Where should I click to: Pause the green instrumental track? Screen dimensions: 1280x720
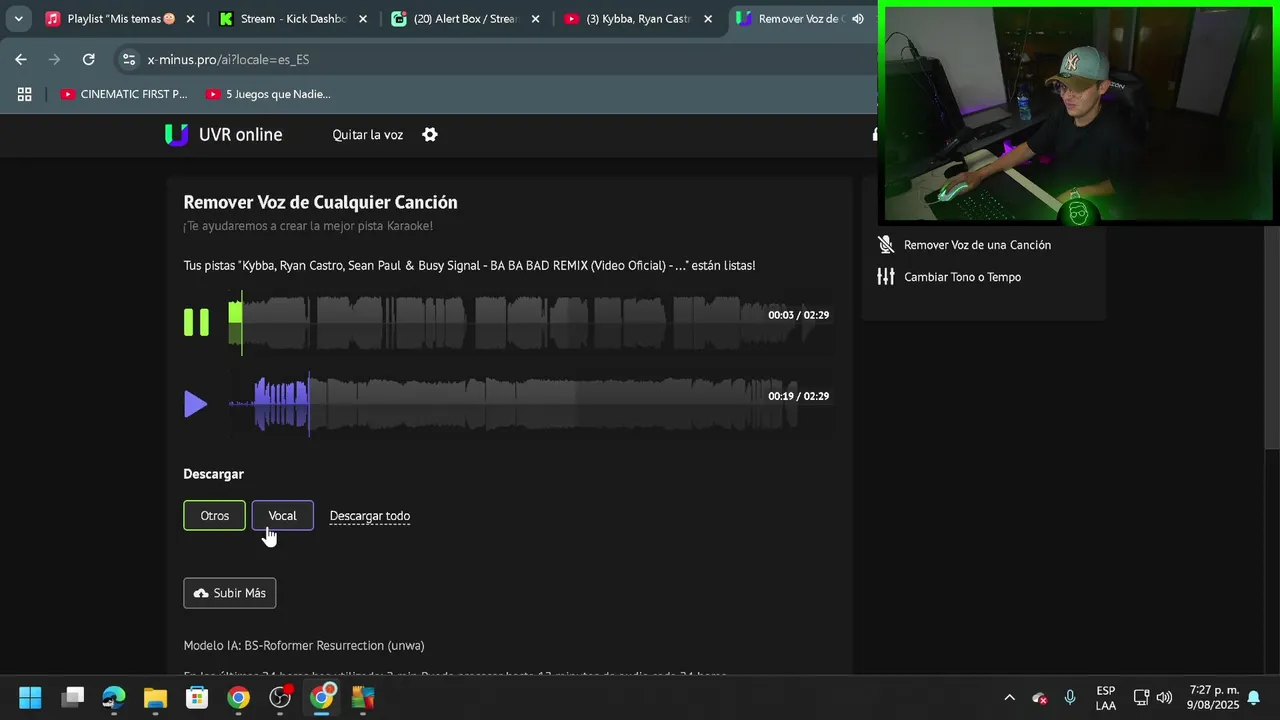196,322
